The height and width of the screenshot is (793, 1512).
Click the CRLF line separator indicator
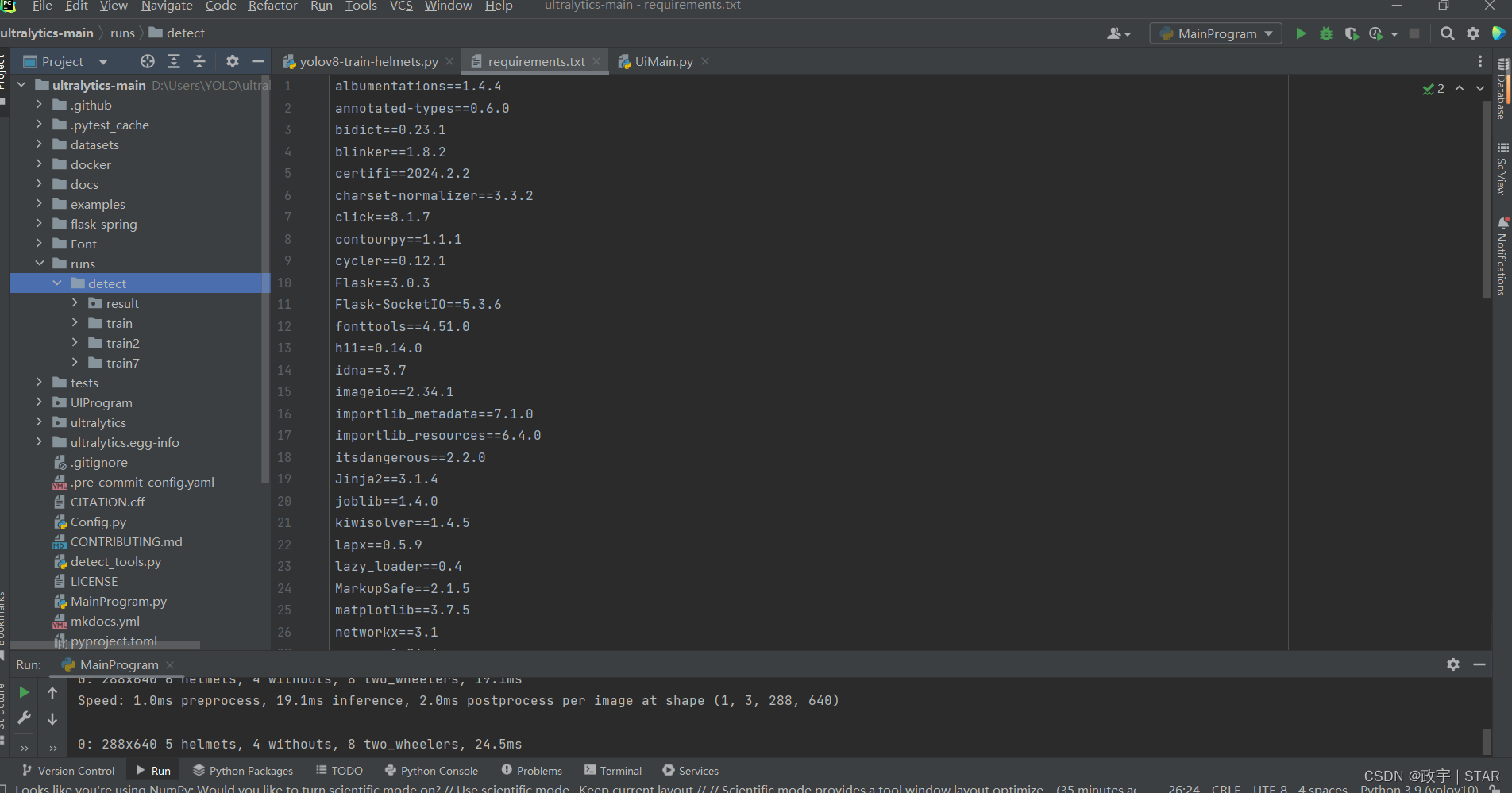point(1226,788)
